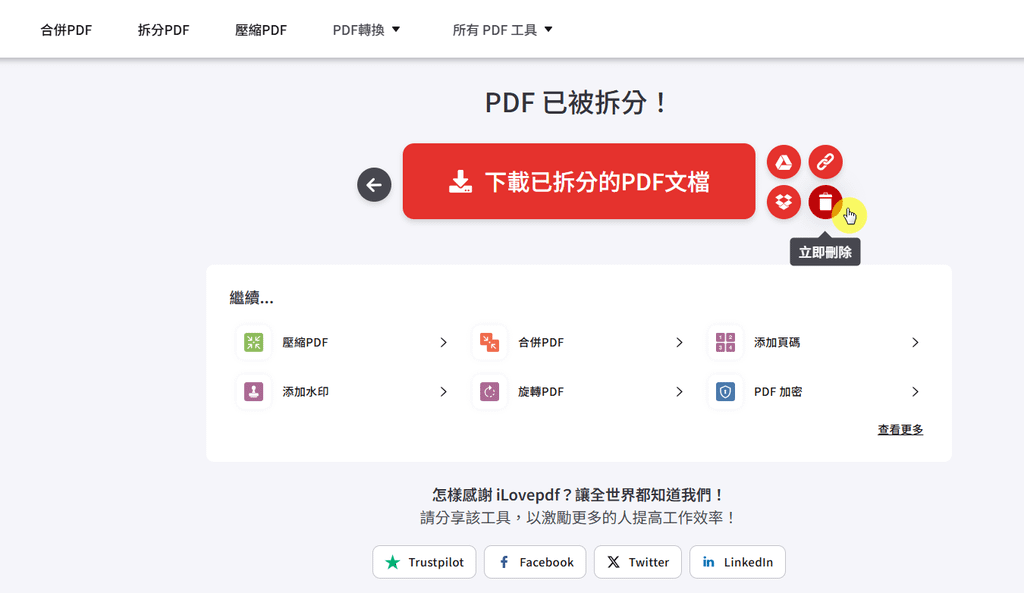Open 壓縮PDF in top navigation
1024x593 pixels.
coord(261,30)
